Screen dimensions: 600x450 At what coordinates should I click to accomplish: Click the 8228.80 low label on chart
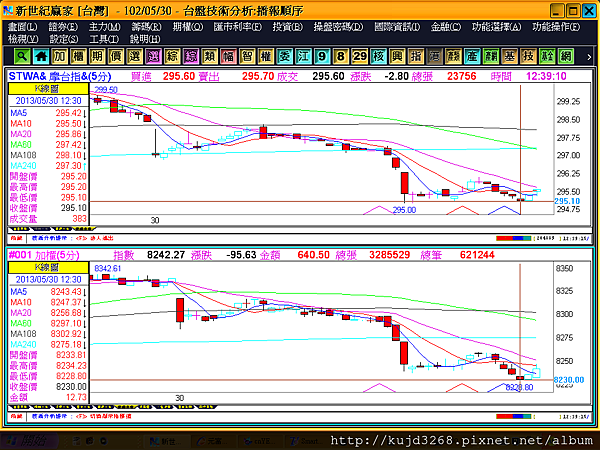point(519,388)
